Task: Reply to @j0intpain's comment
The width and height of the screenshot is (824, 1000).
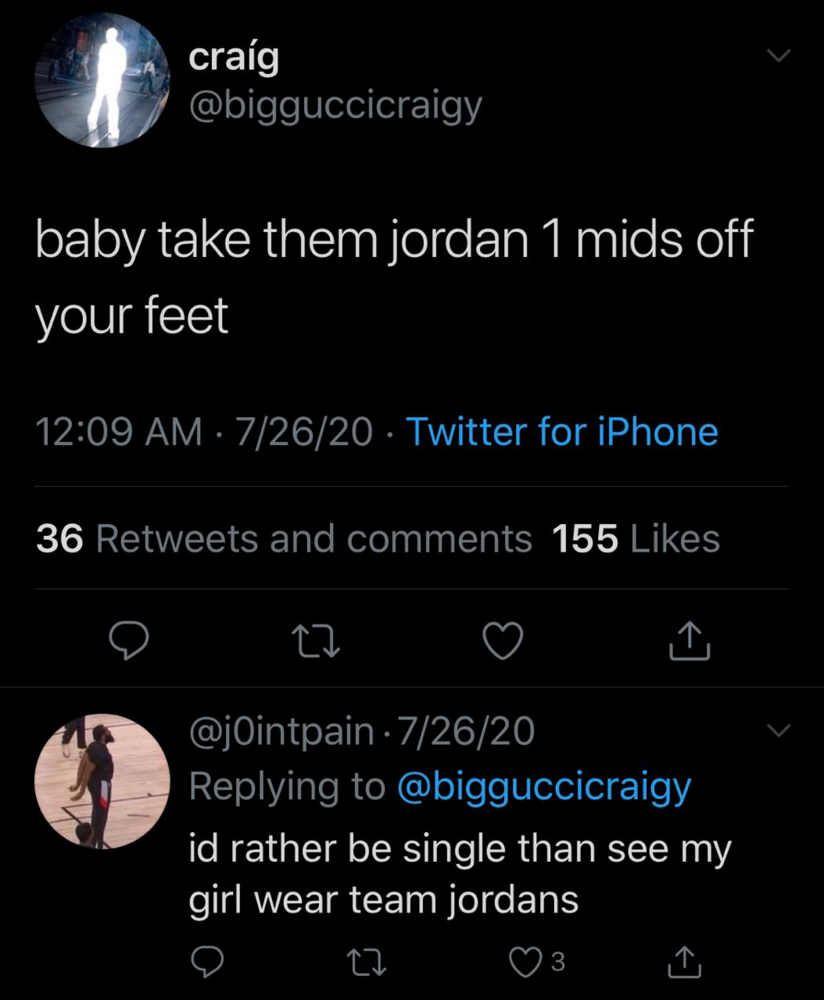Action: pos(207,962)
